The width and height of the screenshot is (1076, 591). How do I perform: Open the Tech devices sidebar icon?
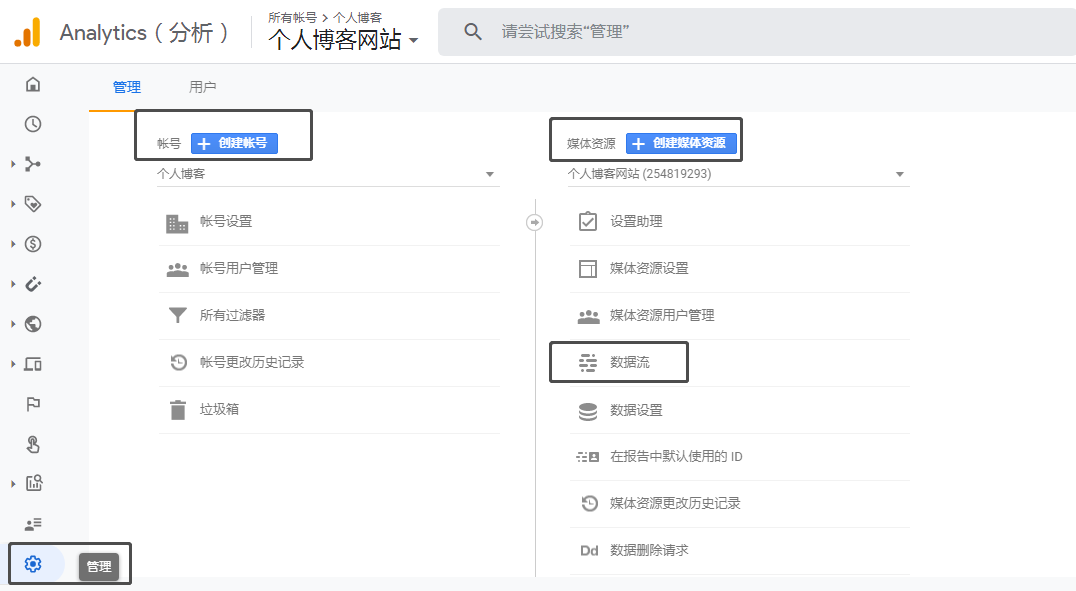(33, 364)
